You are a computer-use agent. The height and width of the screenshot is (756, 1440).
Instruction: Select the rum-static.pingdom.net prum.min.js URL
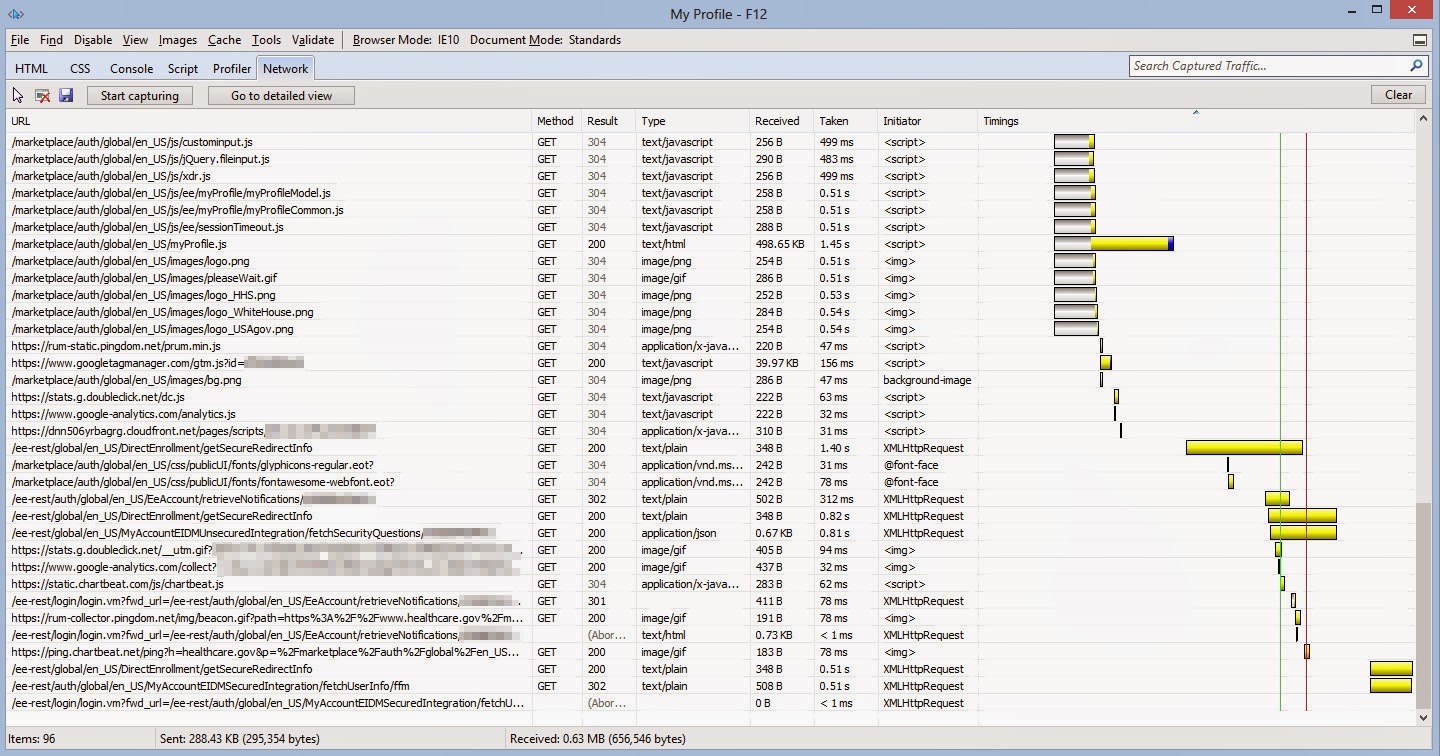click(x=116, y=346)
